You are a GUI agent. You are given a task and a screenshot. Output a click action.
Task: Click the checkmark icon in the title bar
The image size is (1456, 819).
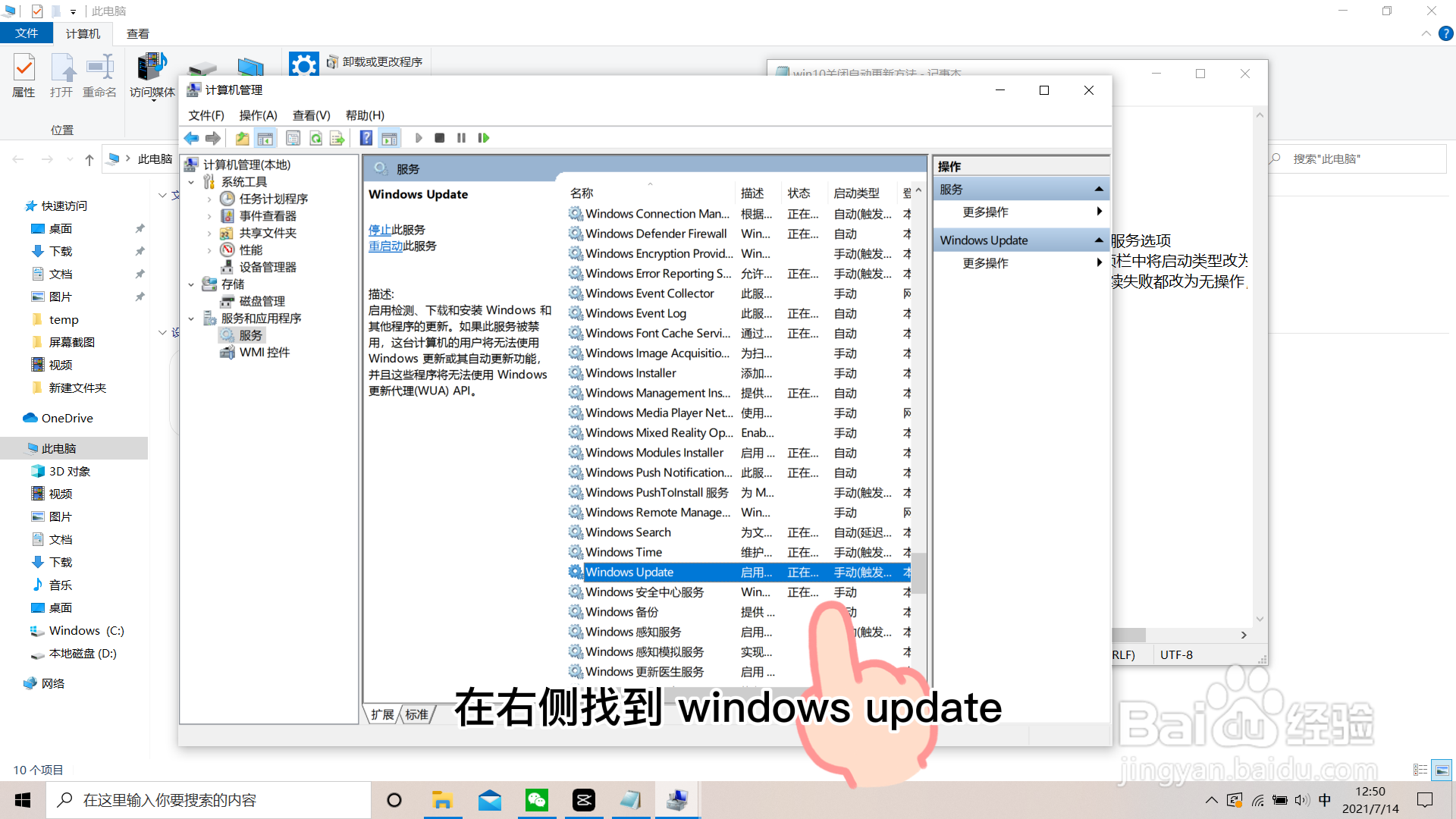click(36, 11)
